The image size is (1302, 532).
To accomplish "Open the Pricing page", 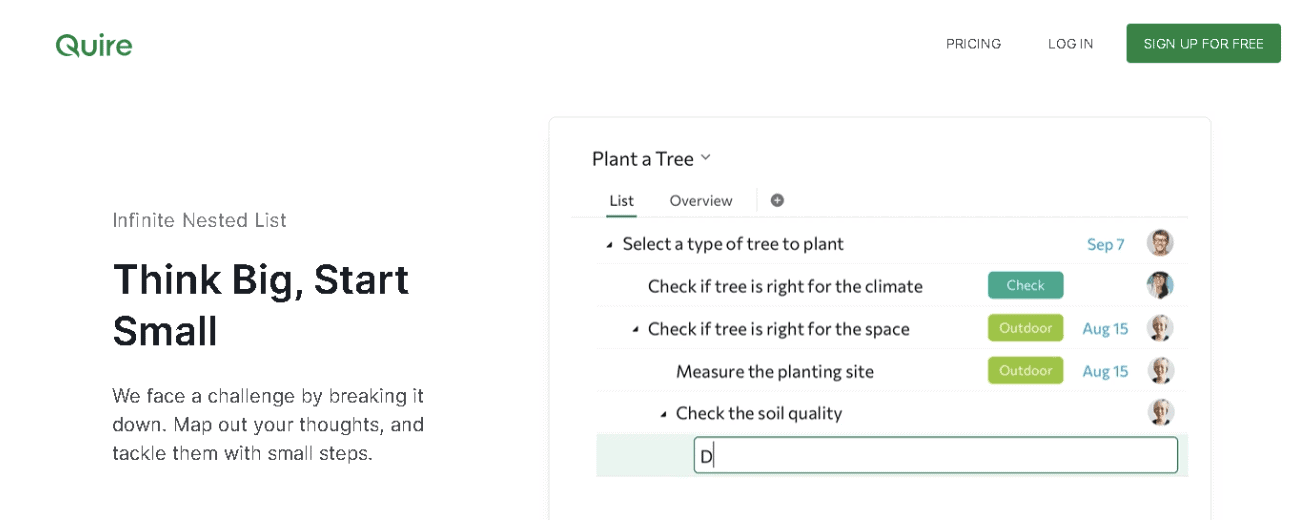I will [x=973, y=44].
